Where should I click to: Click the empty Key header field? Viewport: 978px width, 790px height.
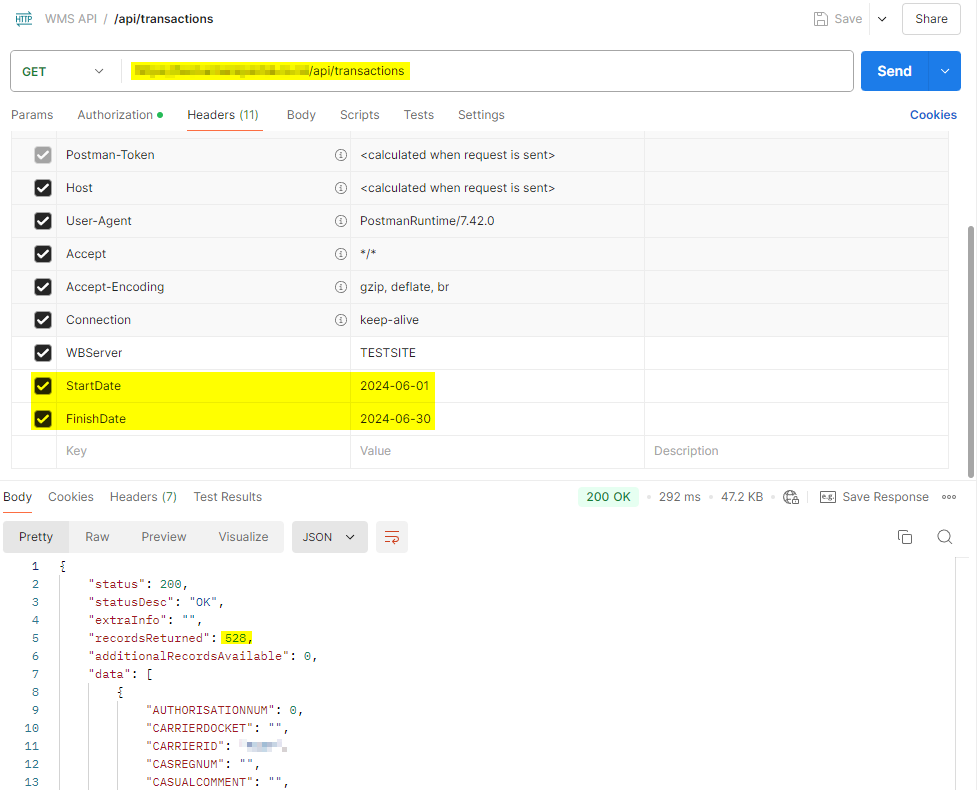(x=203, y=451)
